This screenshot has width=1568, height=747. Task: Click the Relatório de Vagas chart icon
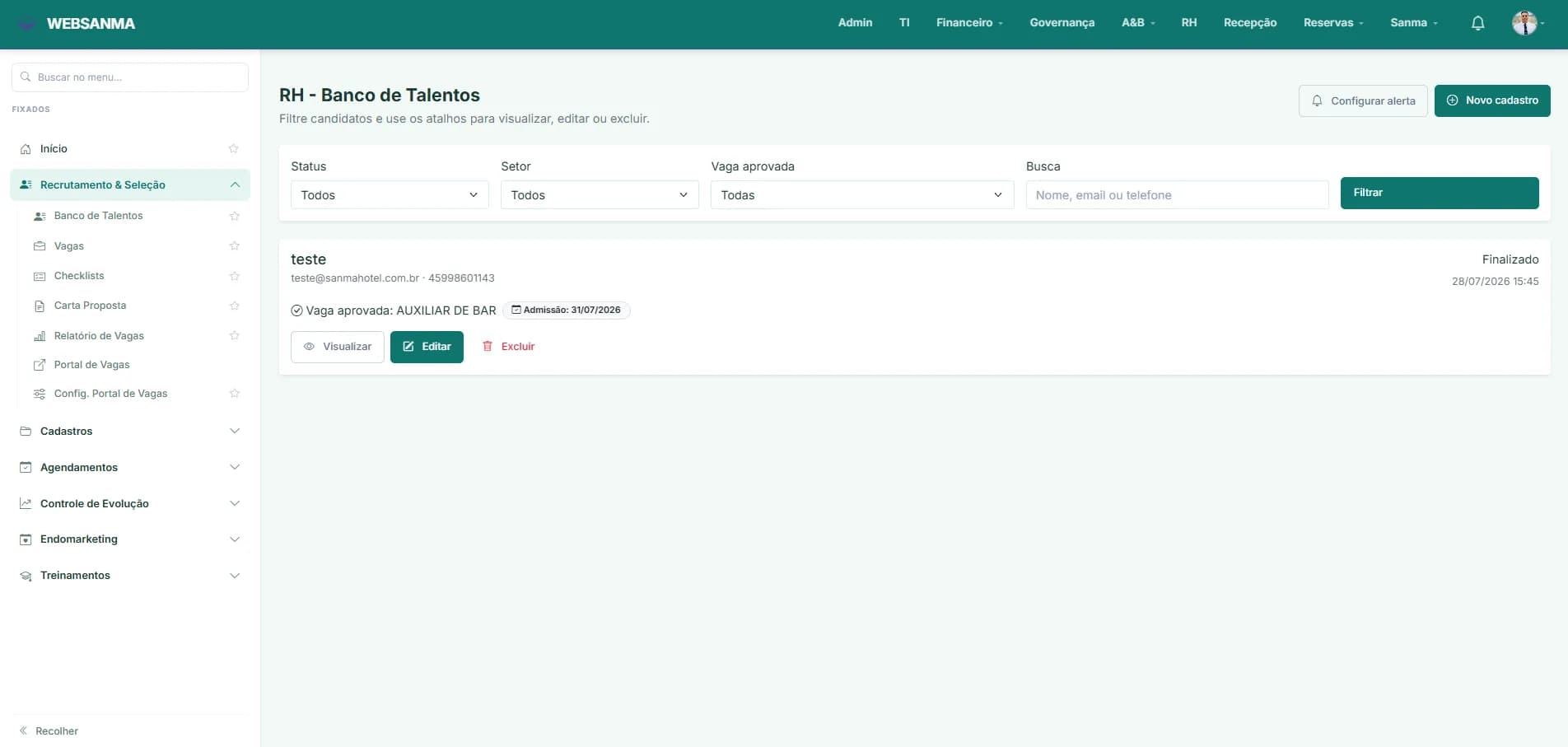click(x=40, y=336)
